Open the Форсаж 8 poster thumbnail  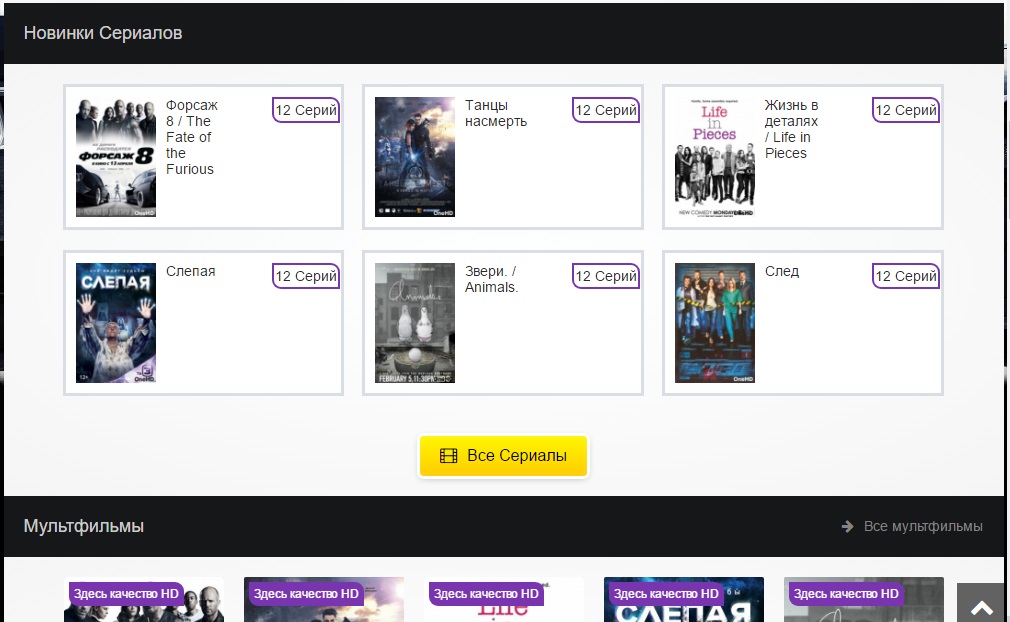[x=116, y=157]
